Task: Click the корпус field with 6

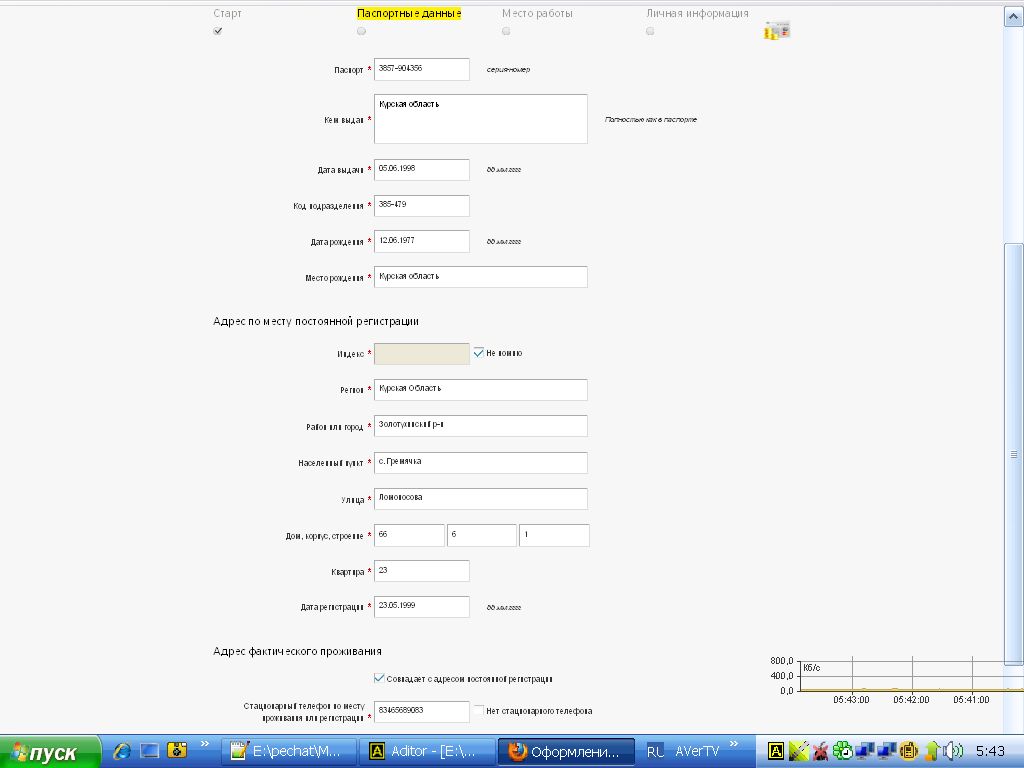Action: click(481, 535)
